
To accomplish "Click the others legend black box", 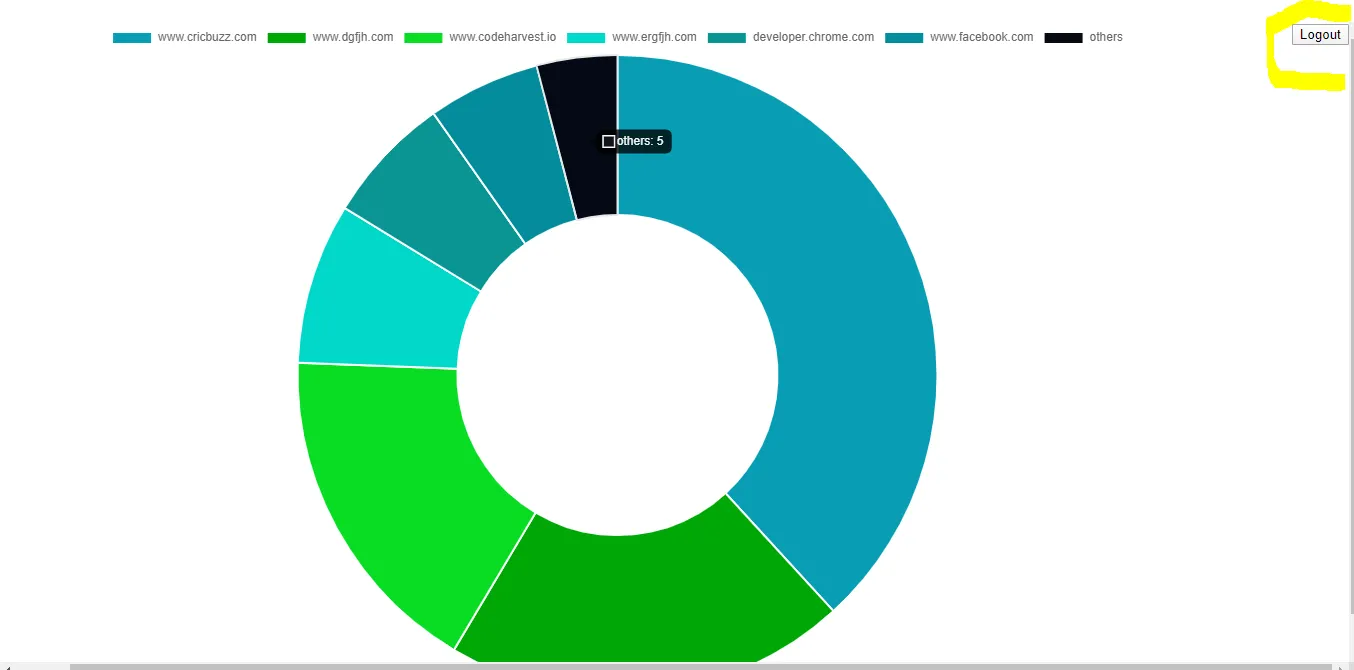I will (1064, 37).
